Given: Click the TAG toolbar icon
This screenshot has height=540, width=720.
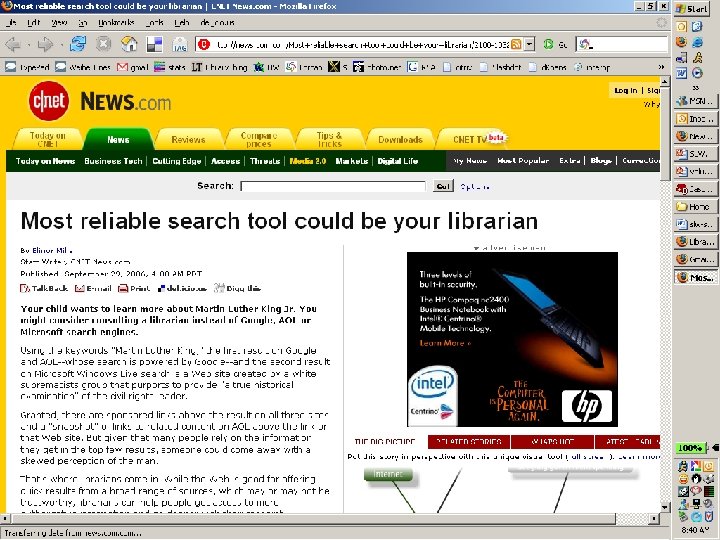Looking at the screenshot, I should point(180,45).
